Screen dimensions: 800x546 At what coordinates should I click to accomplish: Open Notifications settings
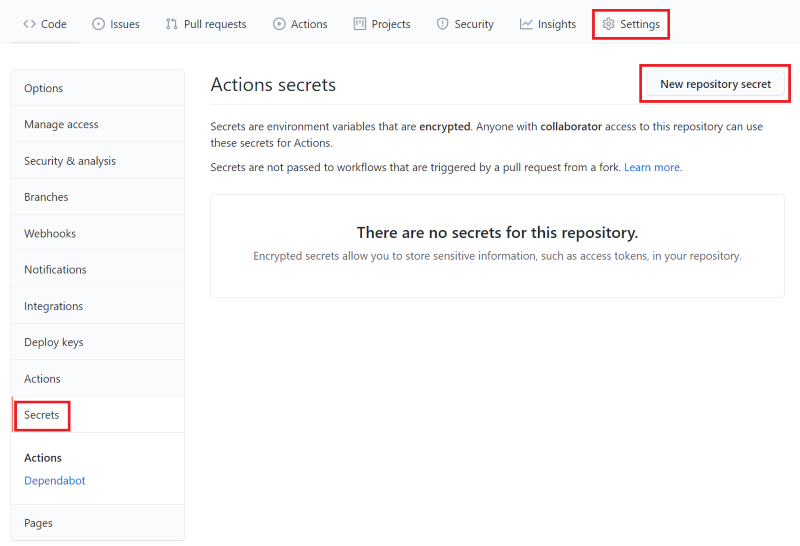pyautogui.click(x=97, y=269)
